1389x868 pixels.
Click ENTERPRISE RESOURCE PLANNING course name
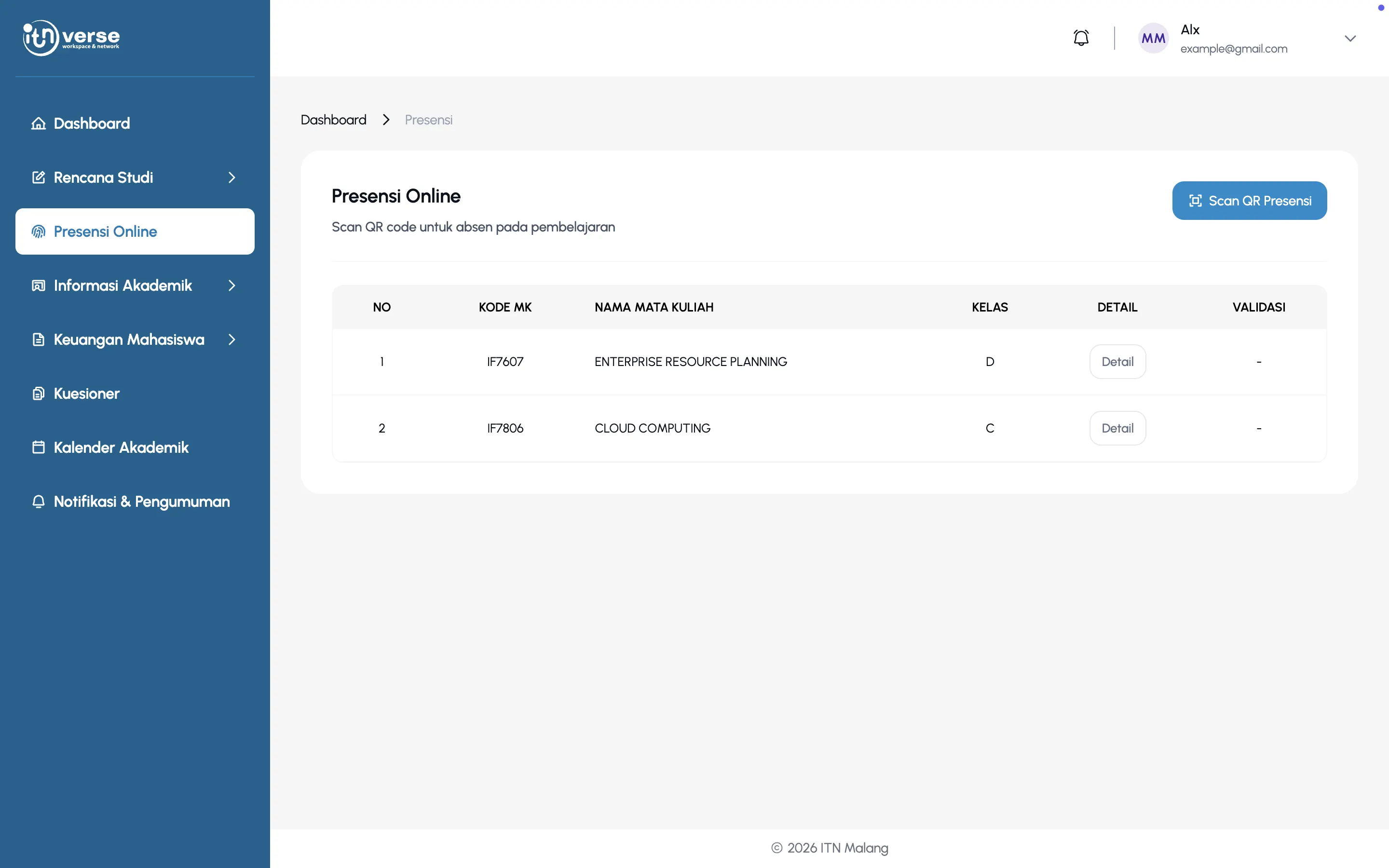(x=691, y=362)
